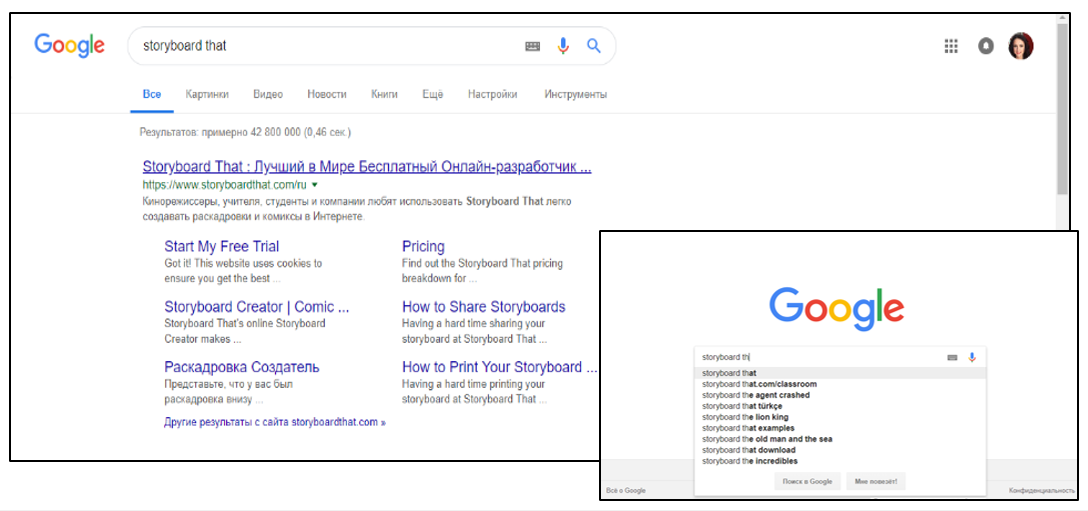Click keyboard icon in the homepage search box
Viewport: 1088px width, 511px height.
click(952, 358)
